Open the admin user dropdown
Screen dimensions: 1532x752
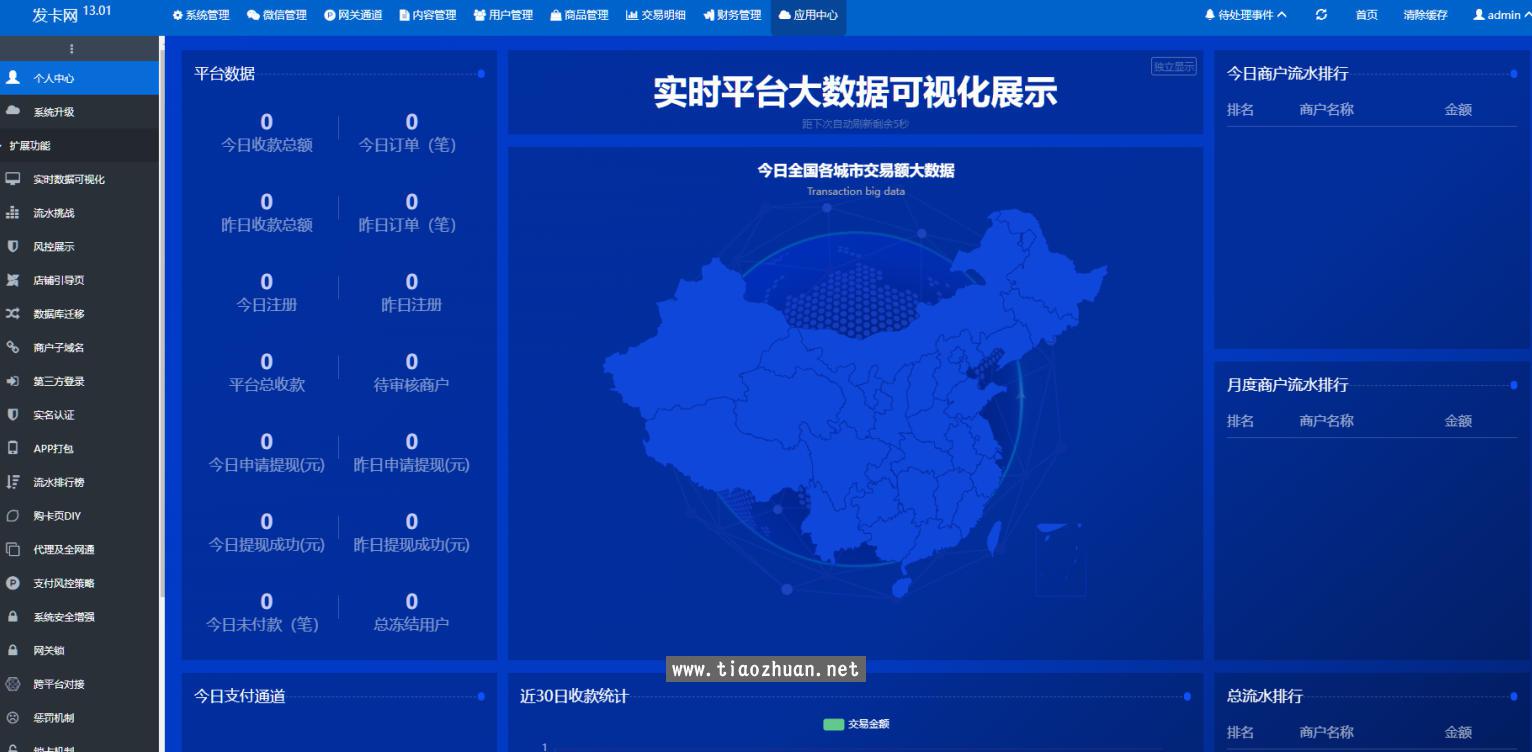1501,15
